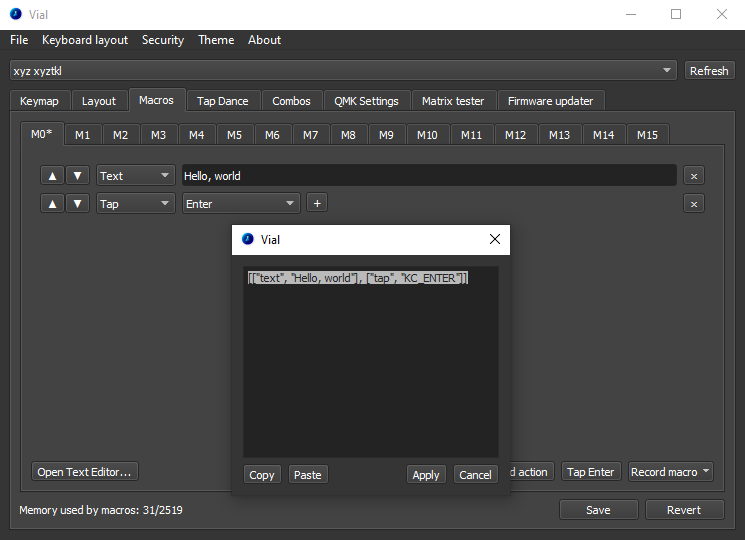The width and height of the screenshot is (745, 540).
Task: Revert macro changes
Action: coord(684,510)
